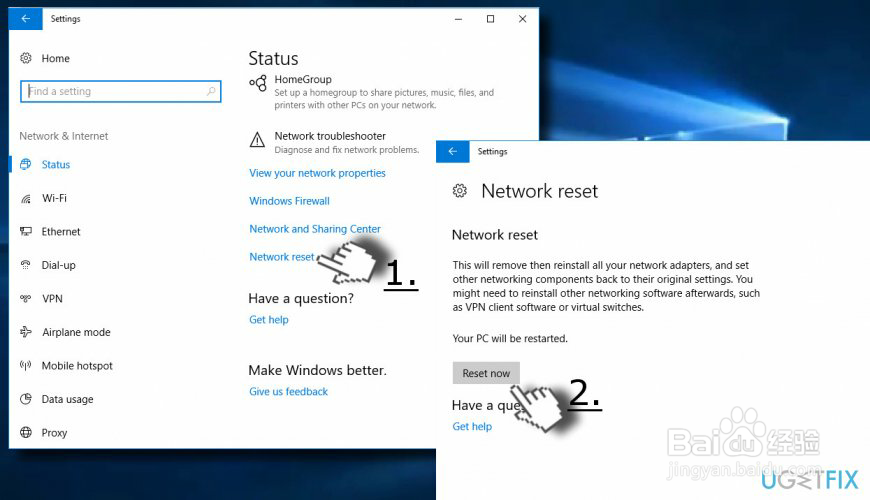Click the Airplane mode plane icon

coord(26,332)
